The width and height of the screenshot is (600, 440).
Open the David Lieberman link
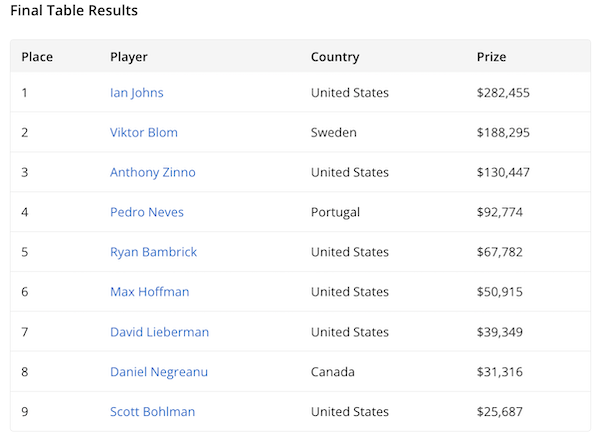point(159,332)
